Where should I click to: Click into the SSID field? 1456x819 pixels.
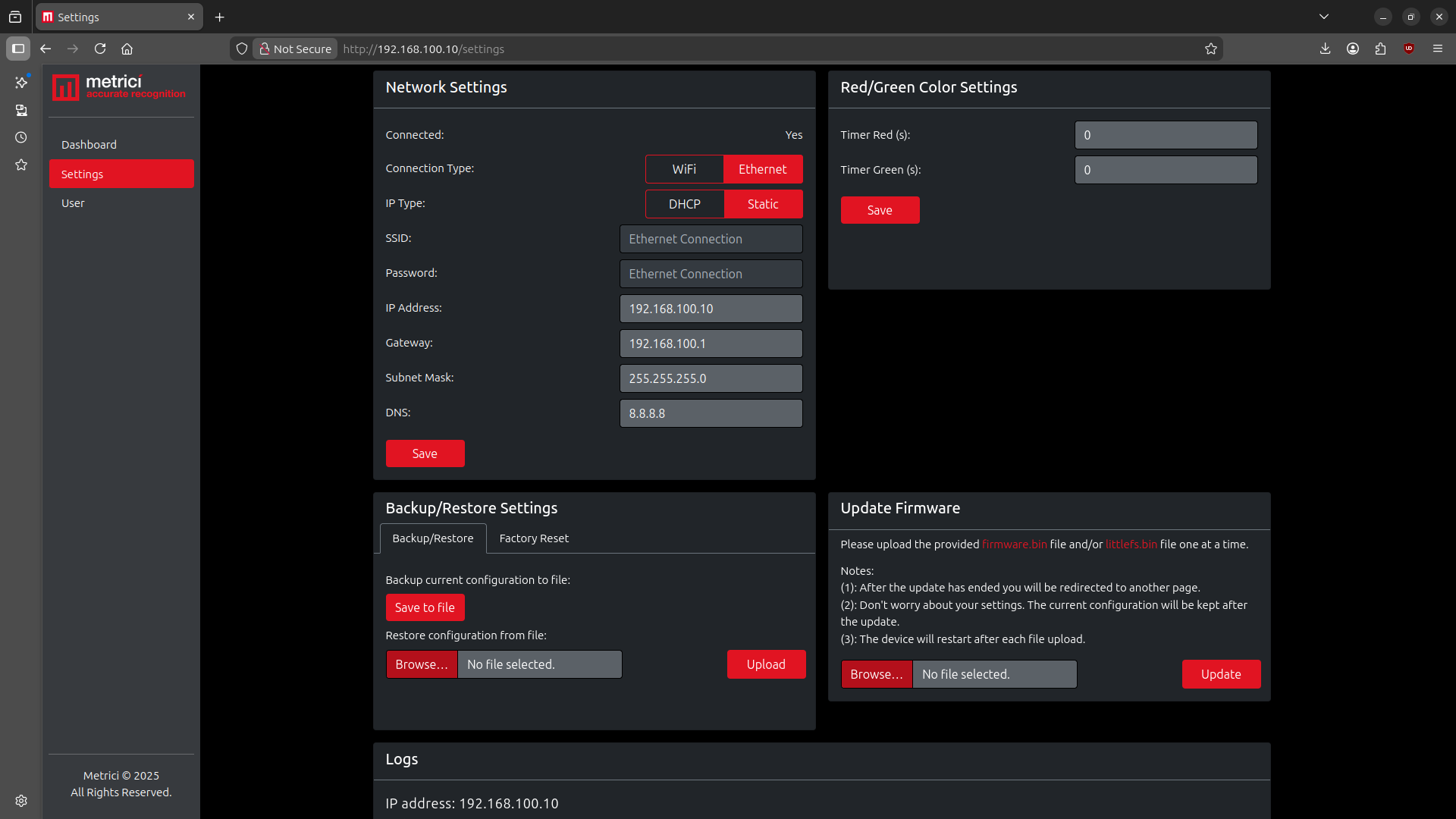tap(711, 239)
